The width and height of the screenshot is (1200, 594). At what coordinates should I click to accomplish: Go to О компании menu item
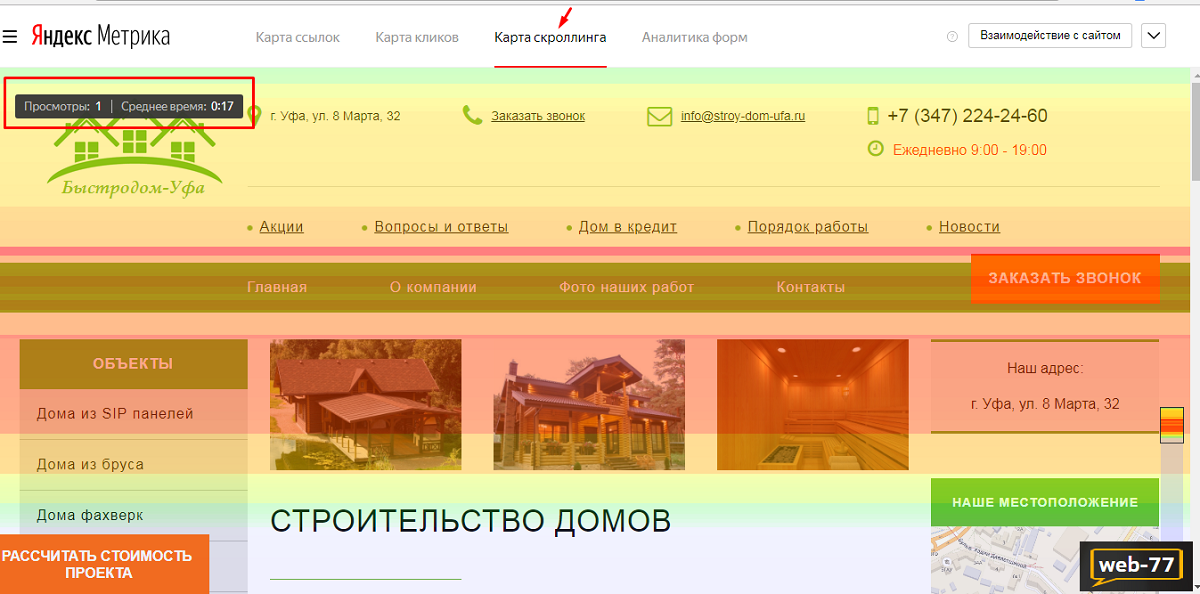click(433, 287)
